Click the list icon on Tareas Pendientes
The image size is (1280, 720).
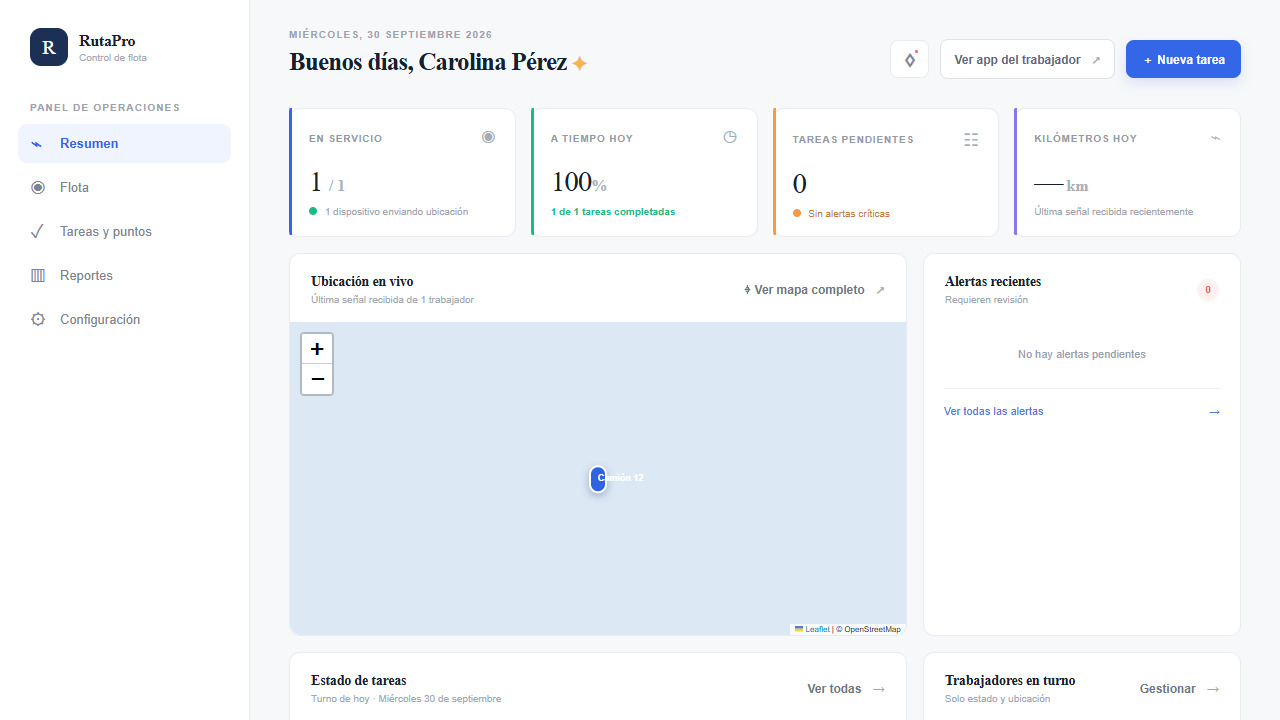click(971, 139)
